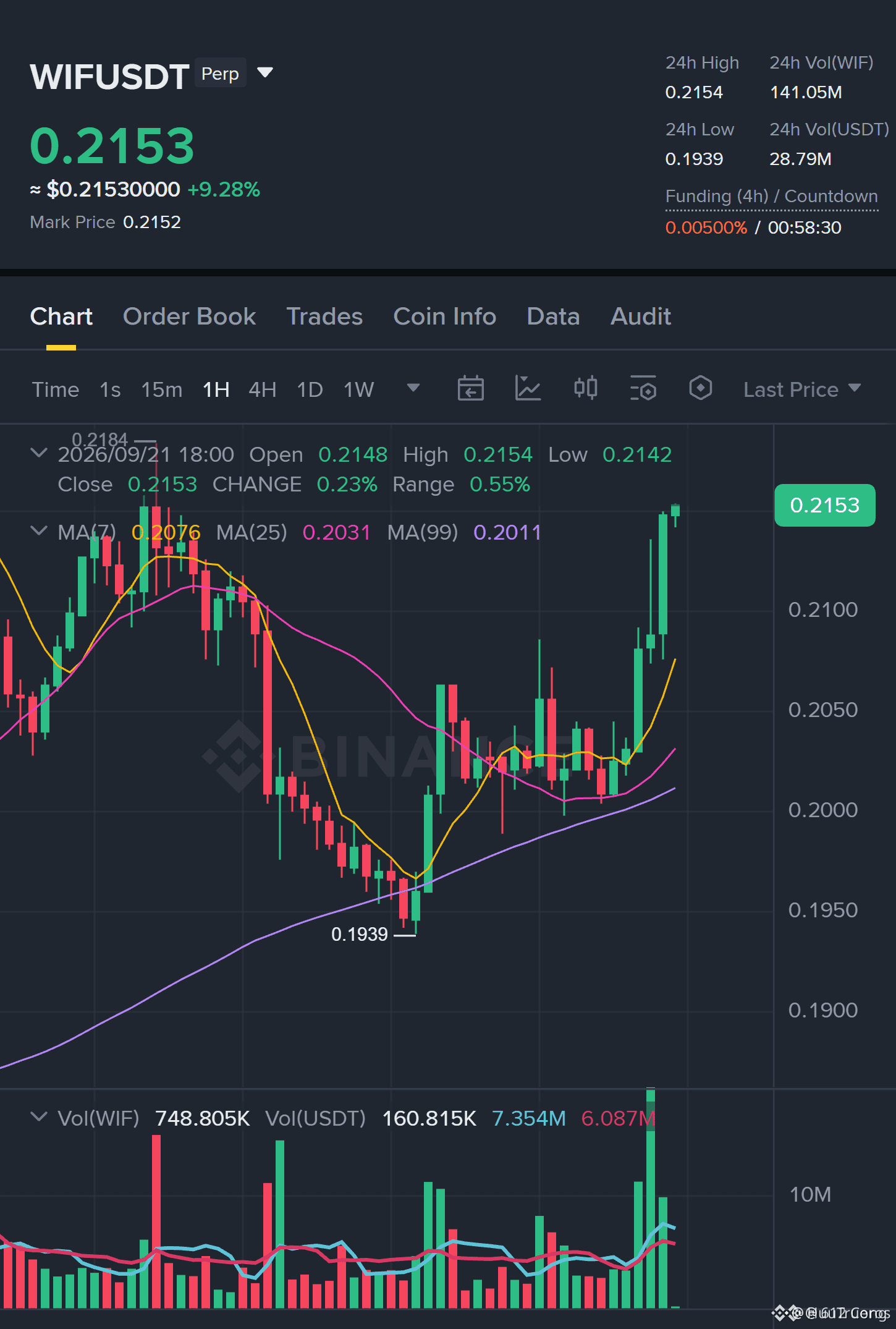
Task: Click the Perp contract type badge
Action: coord(221,74)
